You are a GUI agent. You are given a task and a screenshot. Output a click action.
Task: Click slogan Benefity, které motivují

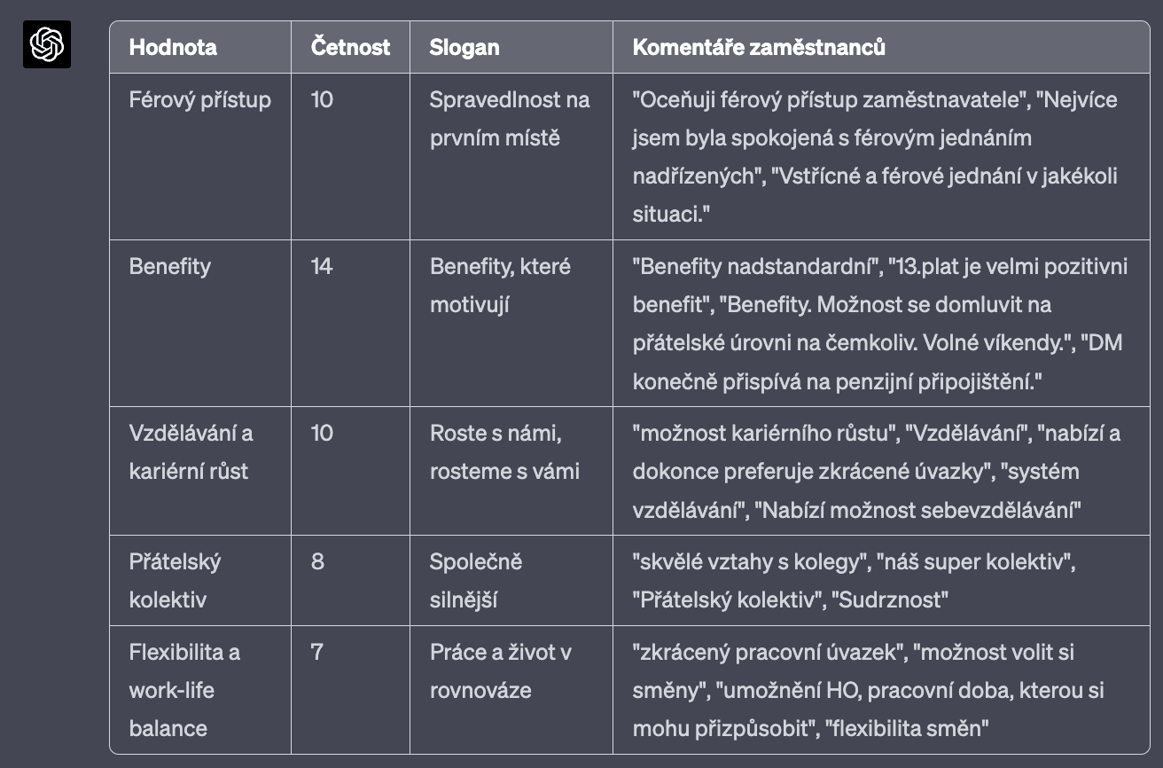pyautogui.click(x=500, y=285)
